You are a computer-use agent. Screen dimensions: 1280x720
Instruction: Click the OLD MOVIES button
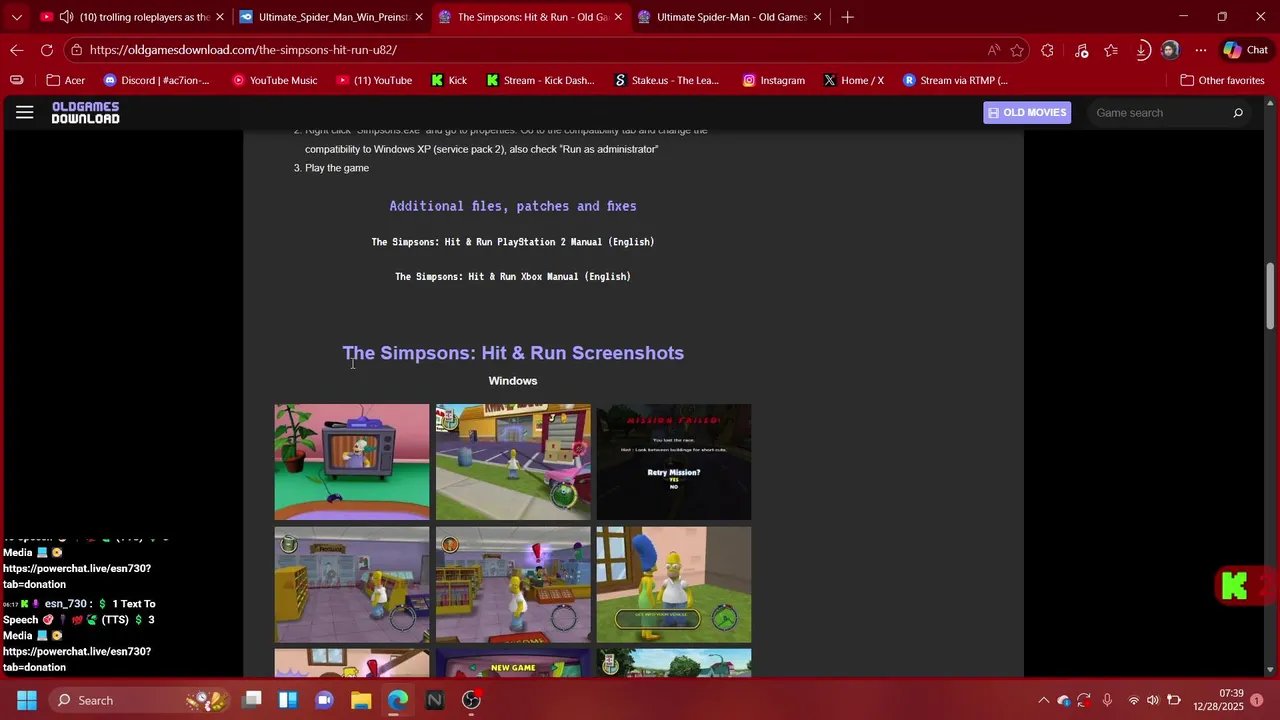point(1027,113)
